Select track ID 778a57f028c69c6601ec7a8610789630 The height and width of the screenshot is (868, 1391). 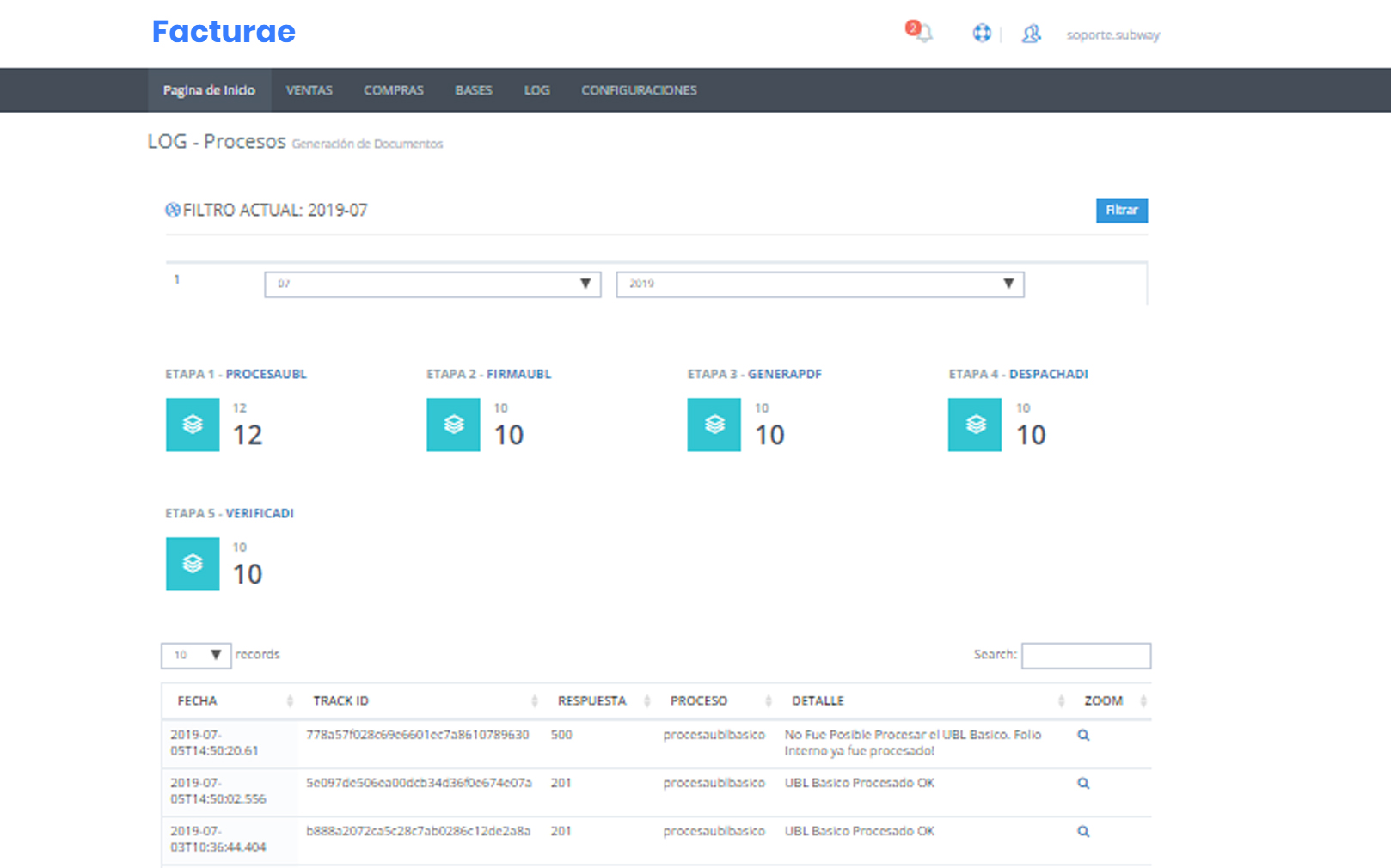[x=418, y=735]
